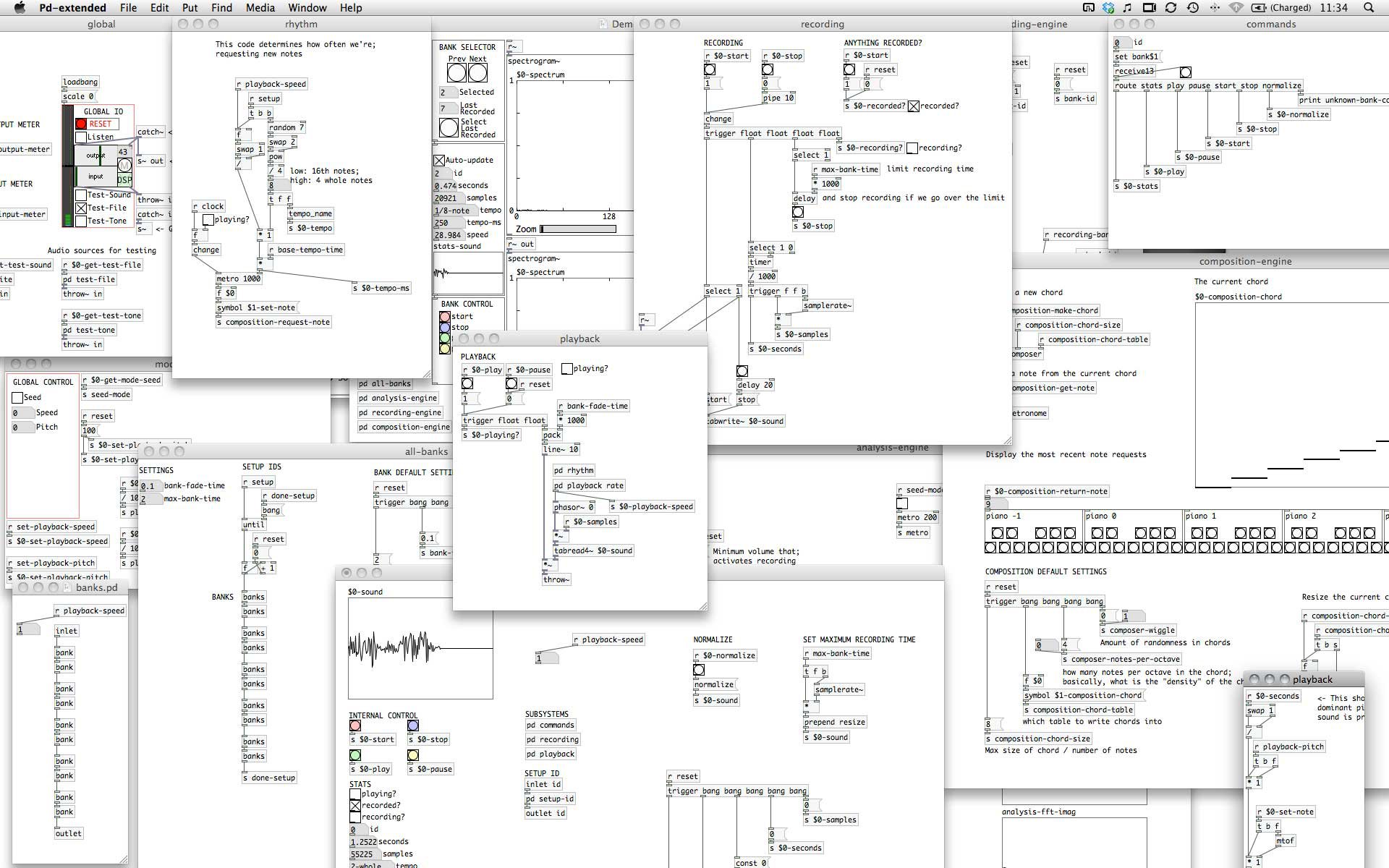Click the Select Last Recorded bang
This screenshot has height=868, width=1389.
[449, 128]
